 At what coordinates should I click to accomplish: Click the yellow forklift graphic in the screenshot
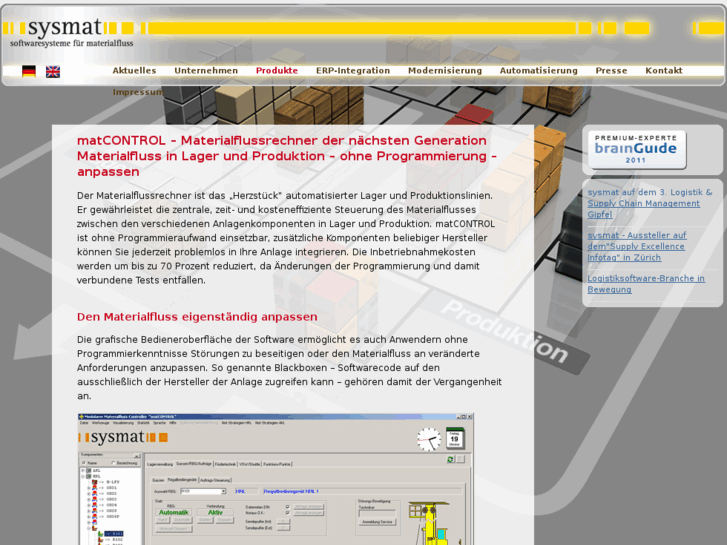click(x=429, y=523)
